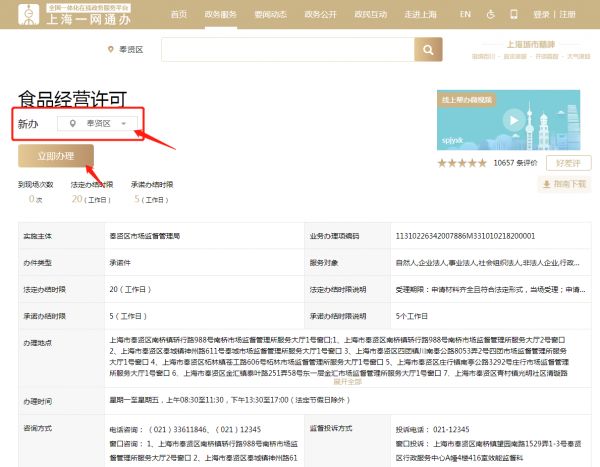Select 要闻动态 in the top navigation
The height and width of the screenshot is (467, 600).
(271, 15)
